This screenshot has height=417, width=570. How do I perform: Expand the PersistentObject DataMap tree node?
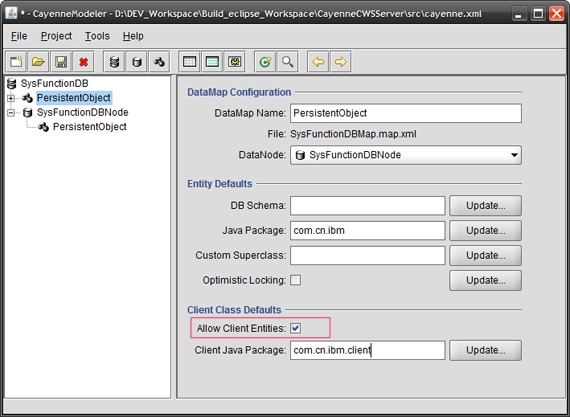pyautogui.click(x=11, y=98)
